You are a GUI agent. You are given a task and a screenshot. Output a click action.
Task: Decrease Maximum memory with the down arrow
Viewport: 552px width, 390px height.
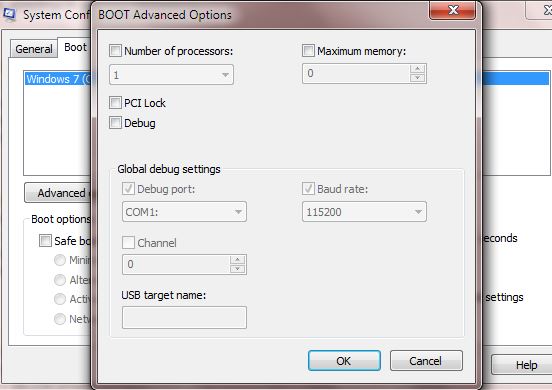coord(418,78)
